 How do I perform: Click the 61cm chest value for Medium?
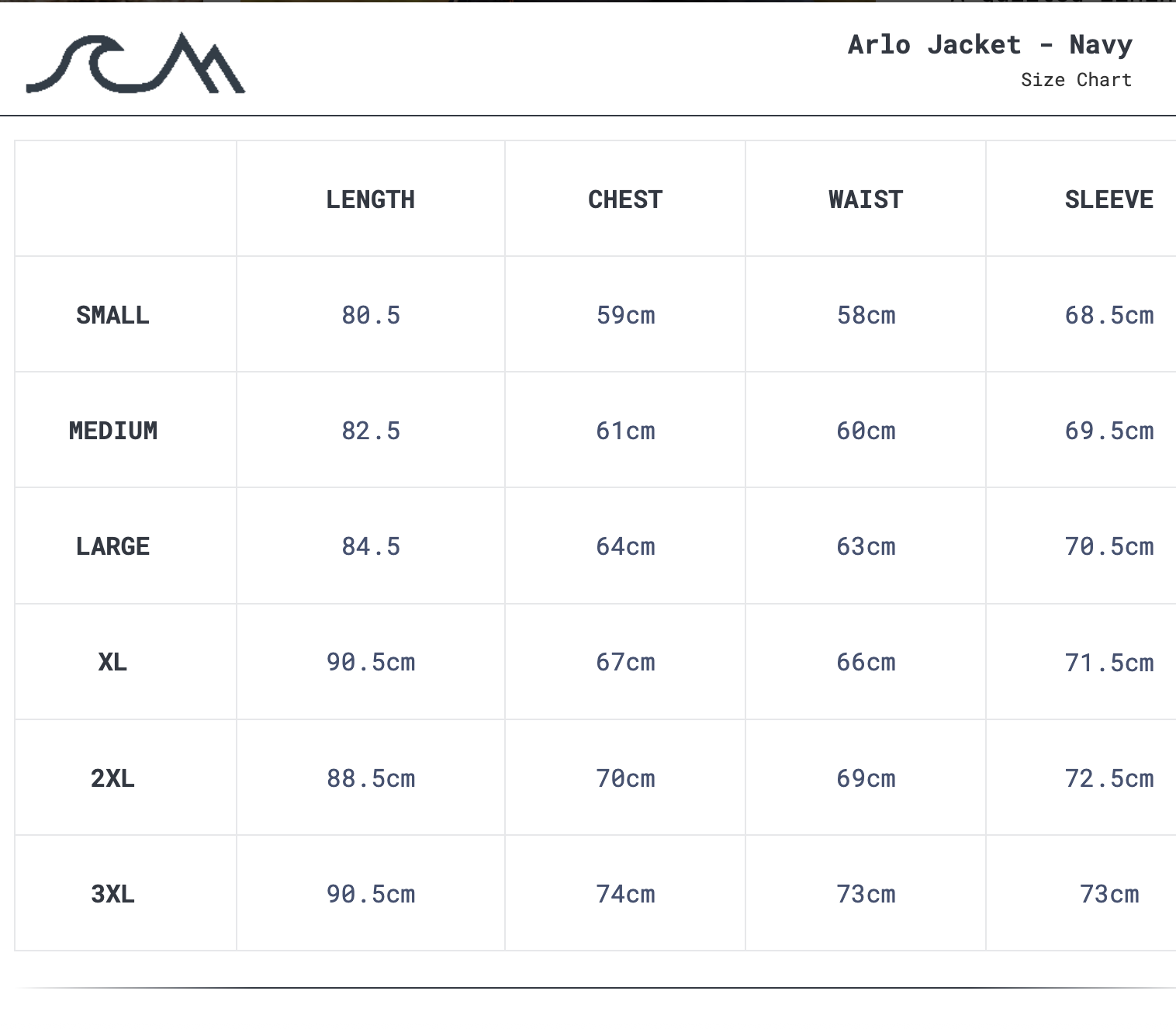pyautogui.click(x=625, y=430)
